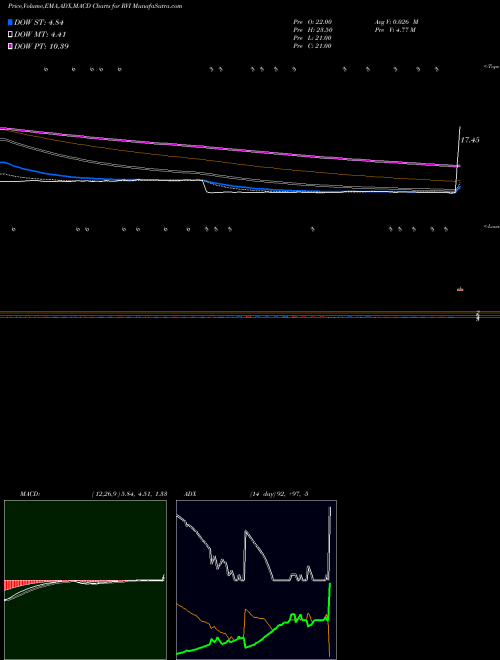Click the pink DOW PT legend swatch
The image size is (500, 660).
point(10,46)
